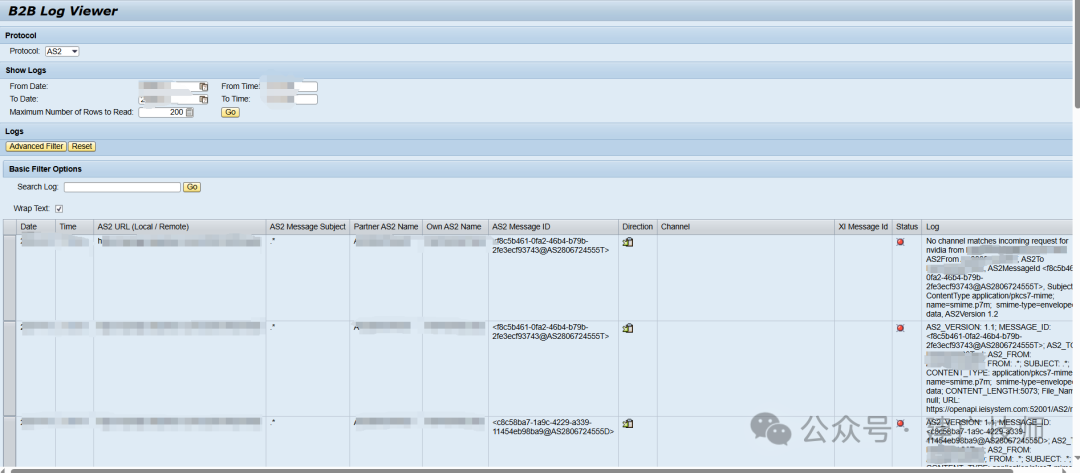Click Go button beside Search Log field

tap(192, 187)
